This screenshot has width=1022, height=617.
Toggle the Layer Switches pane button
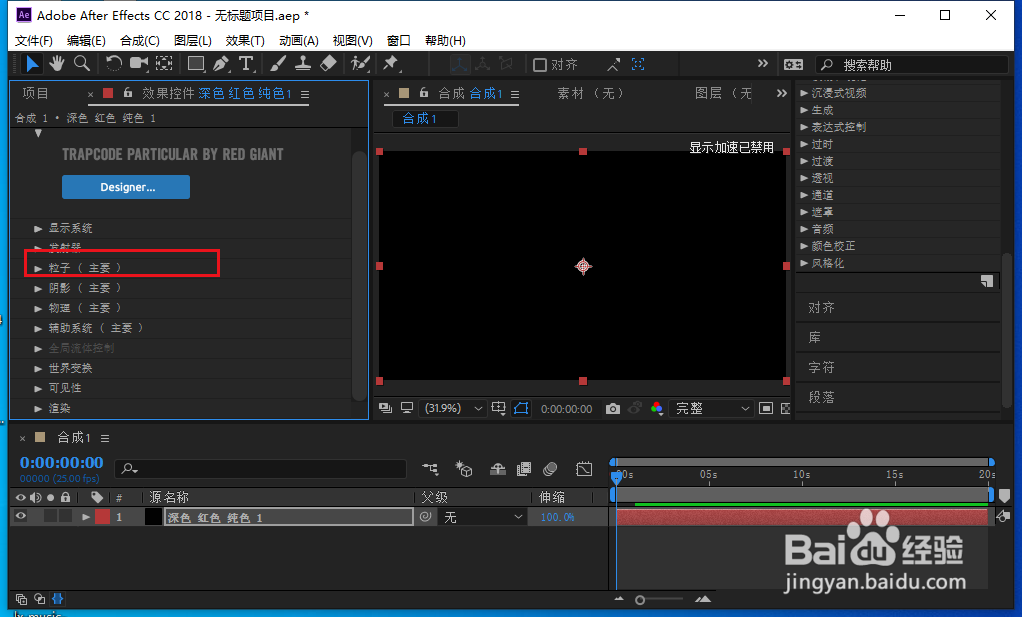click(x=21, y=599)
